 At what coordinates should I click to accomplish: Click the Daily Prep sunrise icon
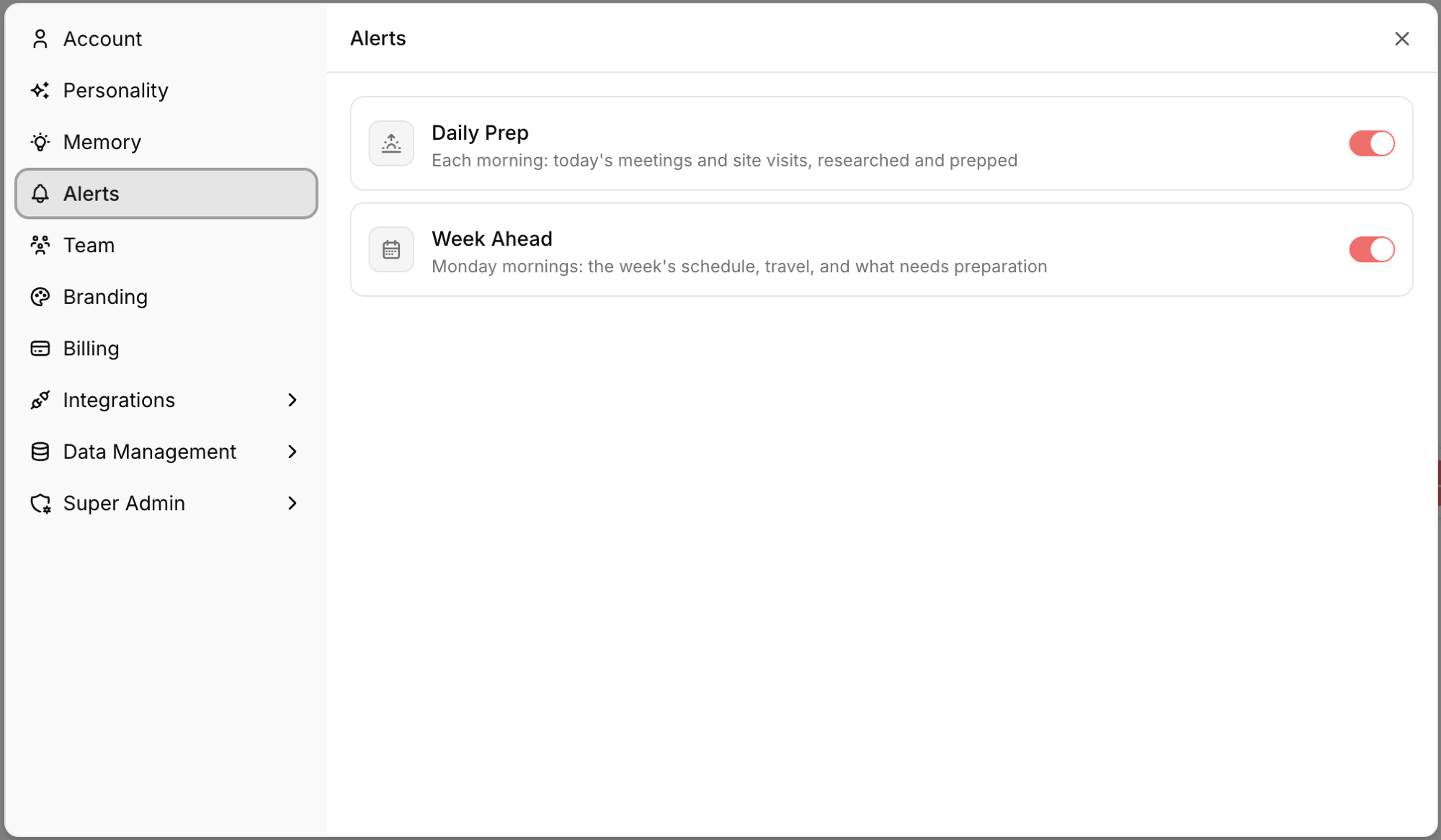(391, 143)
